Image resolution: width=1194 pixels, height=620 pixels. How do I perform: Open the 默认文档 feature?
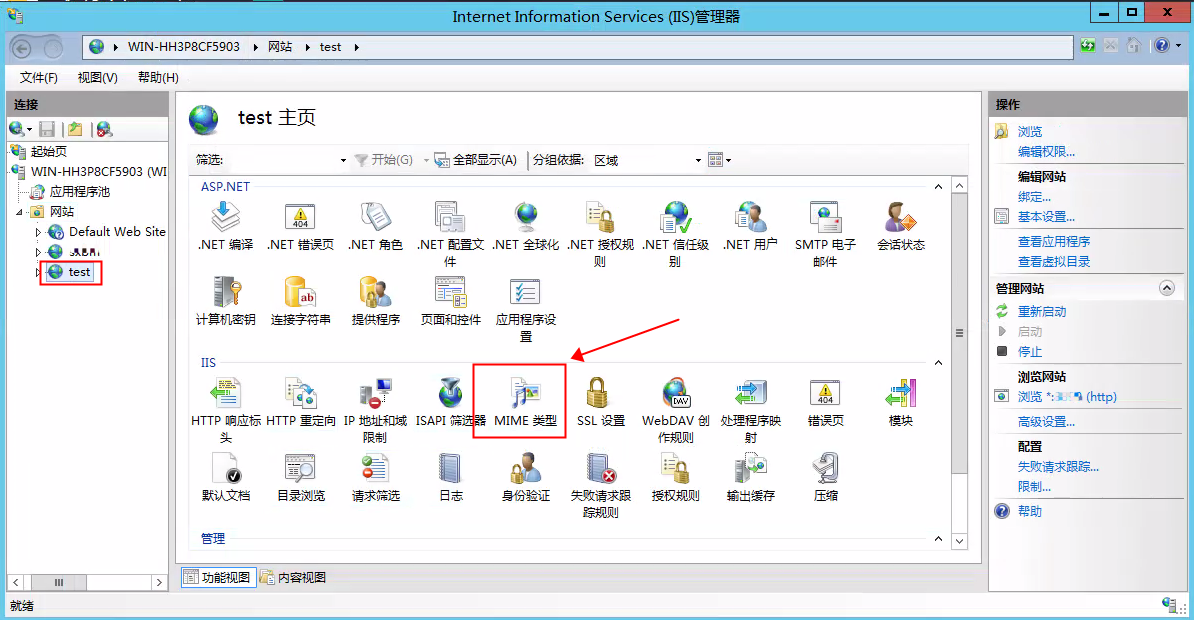tap(225, 473)
